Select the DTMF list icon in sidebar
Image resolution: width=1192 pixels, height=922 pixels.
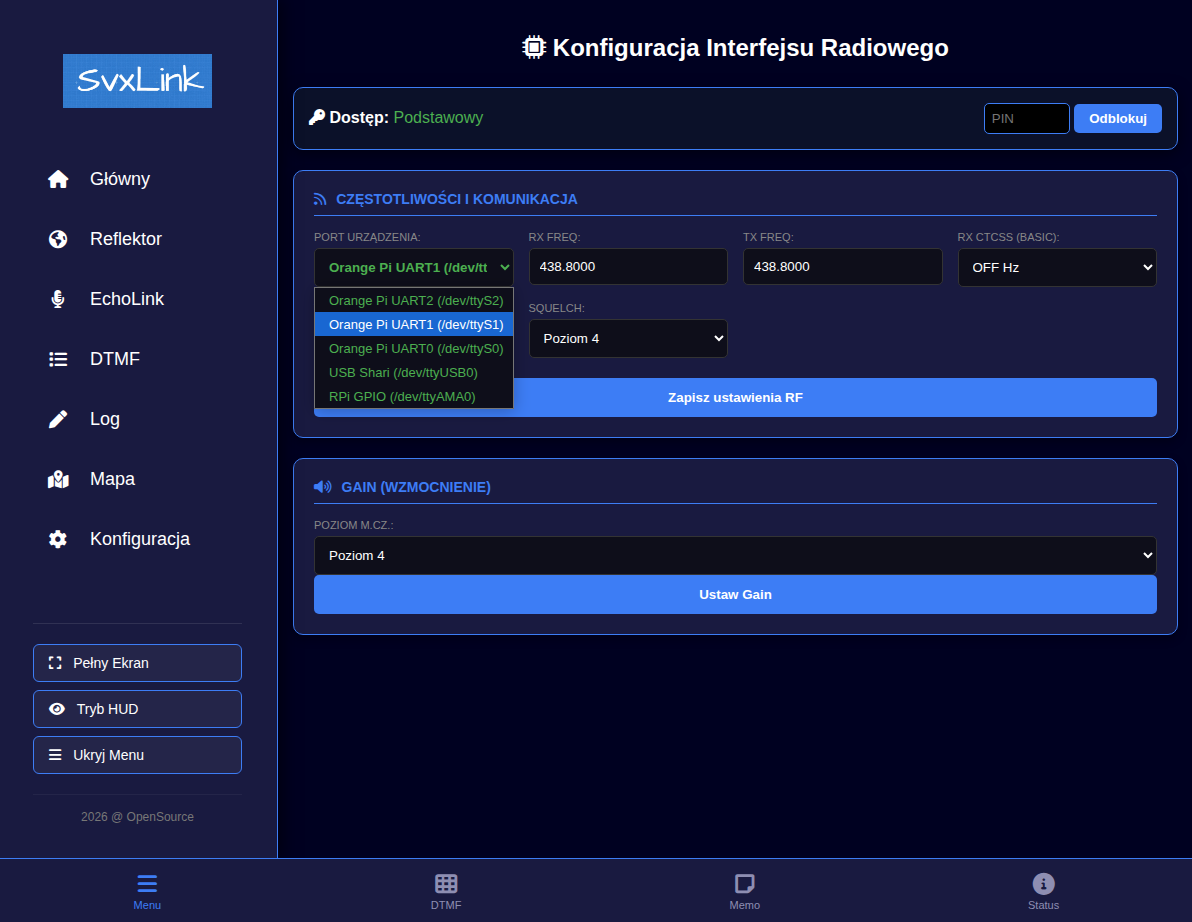point(58,359)
